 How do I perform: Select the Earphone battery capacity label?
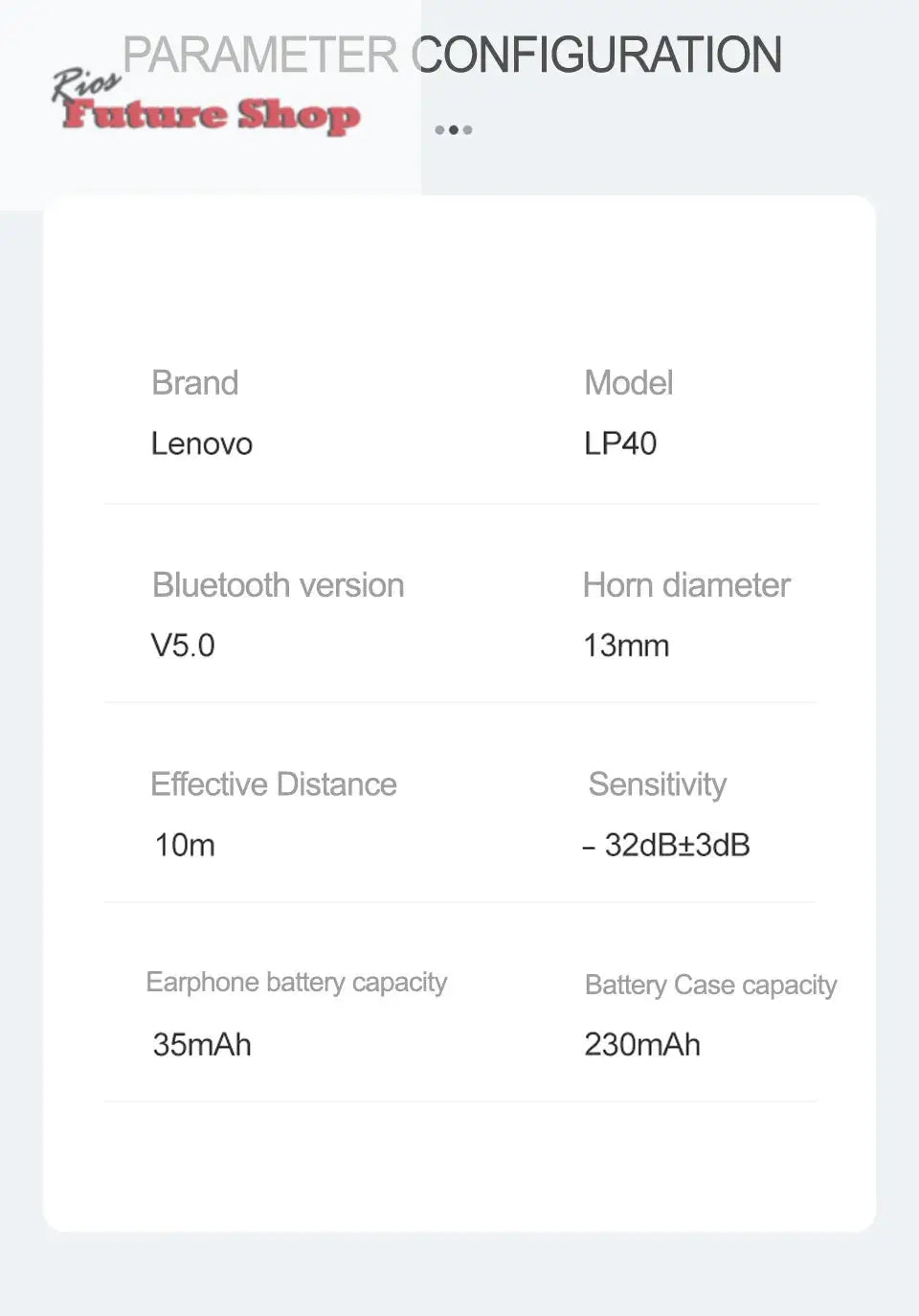(297, 983)
